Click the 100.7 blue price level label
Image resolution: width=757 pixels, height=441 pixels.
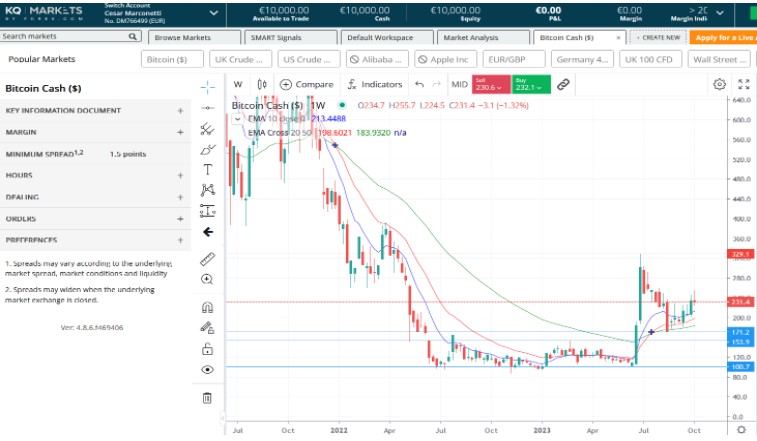(740, 367)
